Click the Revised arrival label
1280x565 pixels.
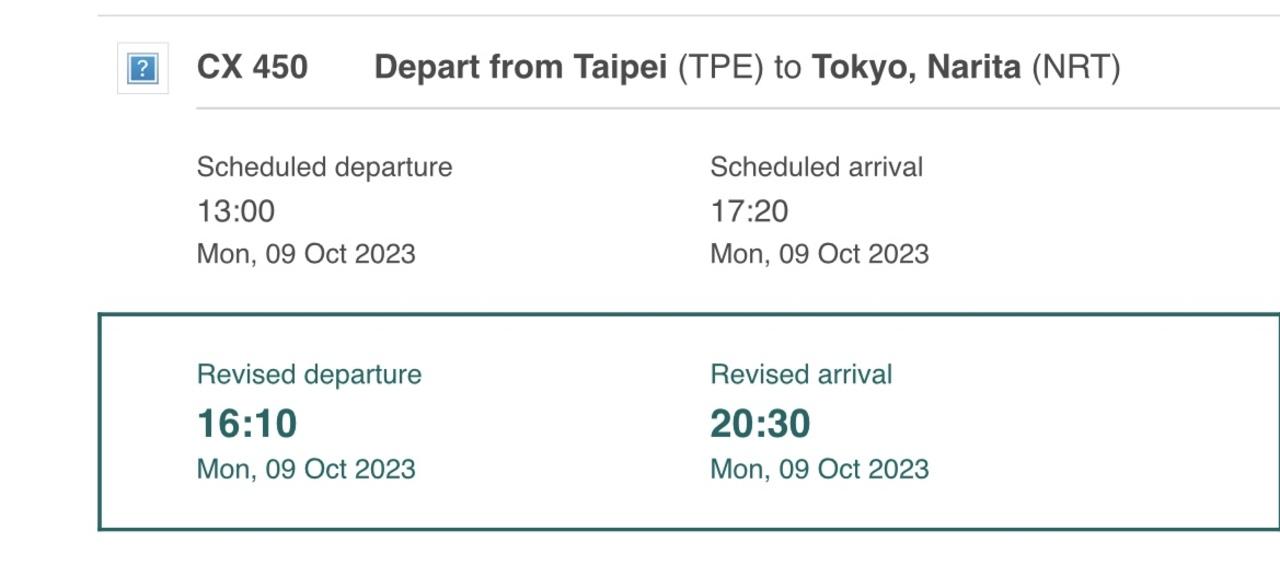[801, 375]
